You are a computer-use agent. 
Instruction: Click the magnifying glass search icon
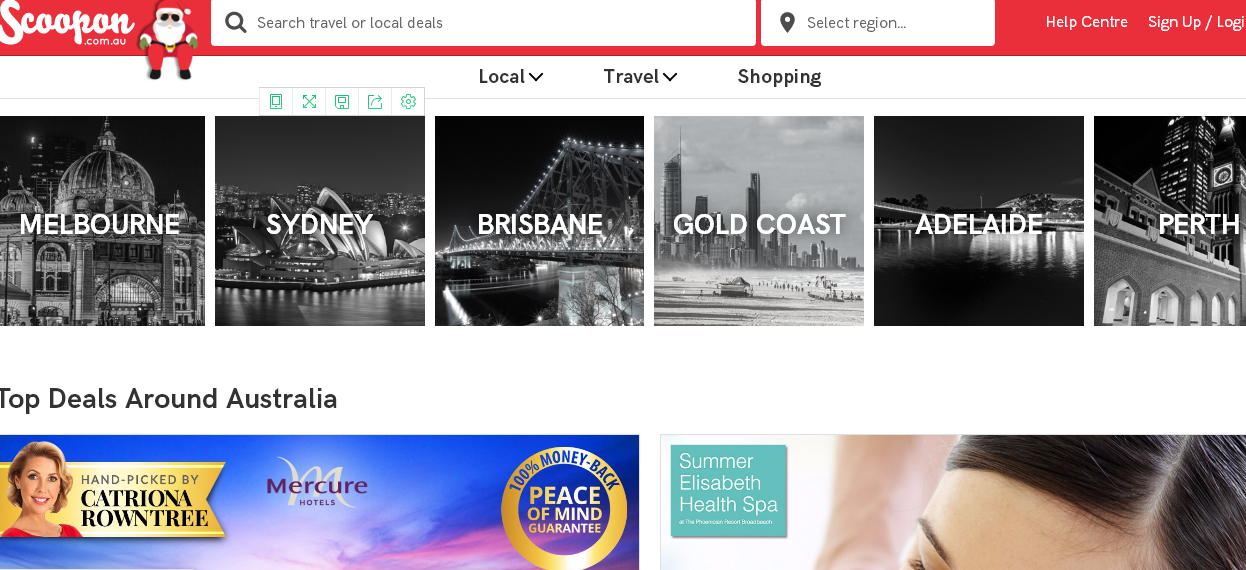point(236,22)
